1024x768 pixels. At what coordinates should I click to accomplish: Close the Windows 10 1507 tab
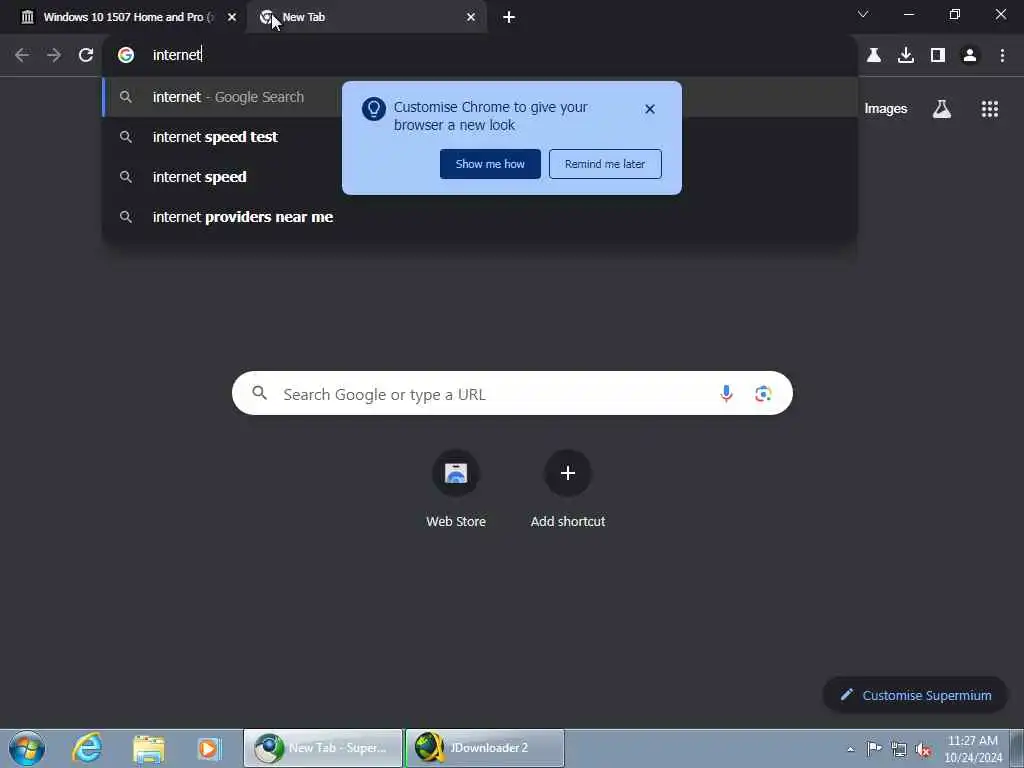coord(232,17)
